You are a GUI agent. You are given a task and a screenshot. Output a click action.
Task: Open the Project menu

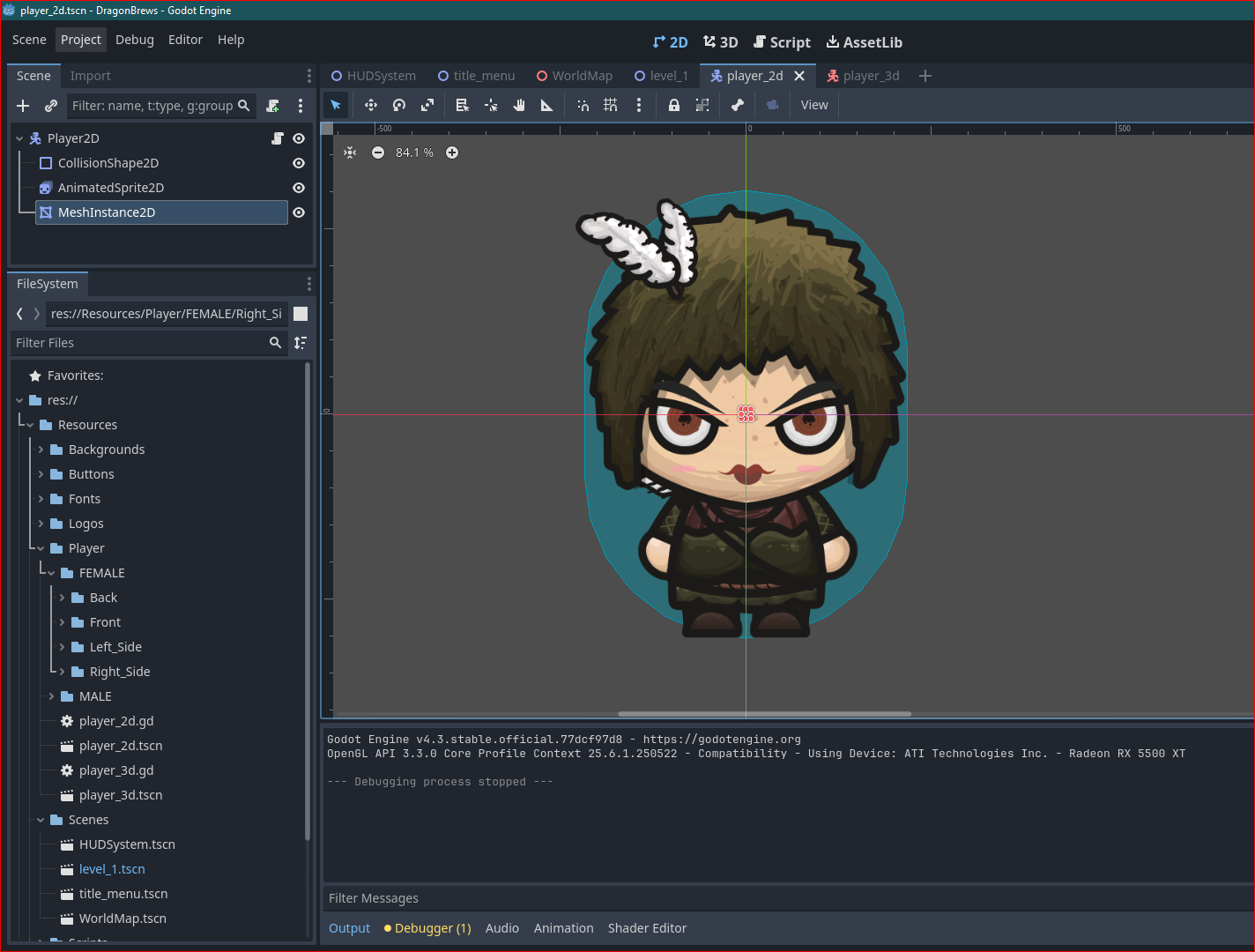tap(81, 40)
